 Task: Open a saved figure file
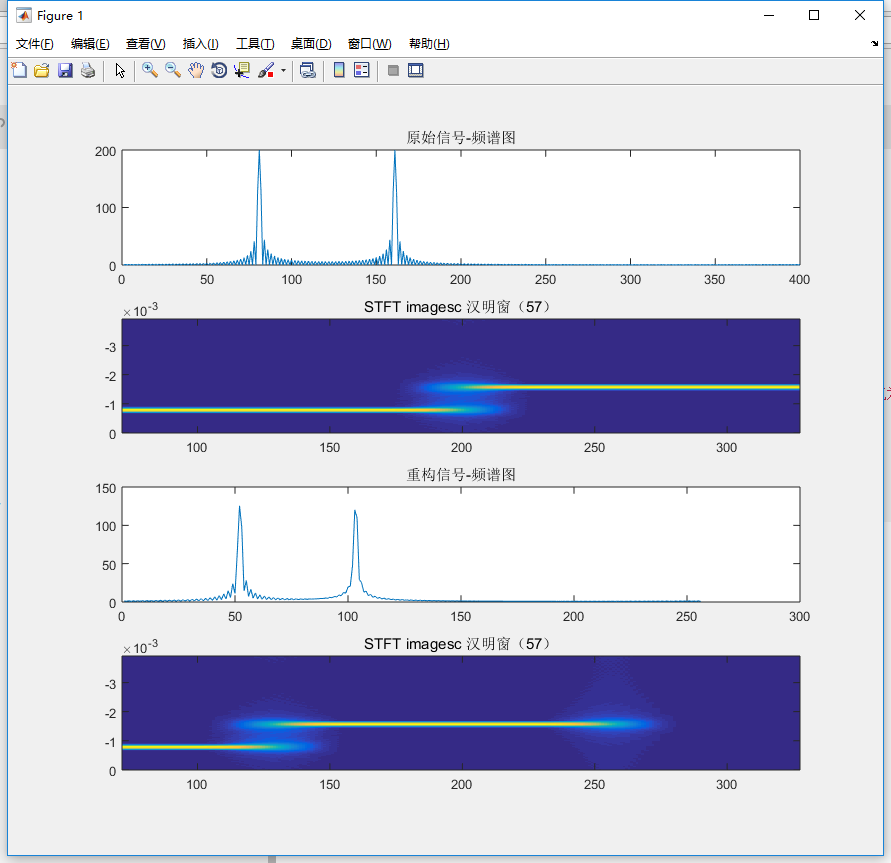tap(41, 70)
